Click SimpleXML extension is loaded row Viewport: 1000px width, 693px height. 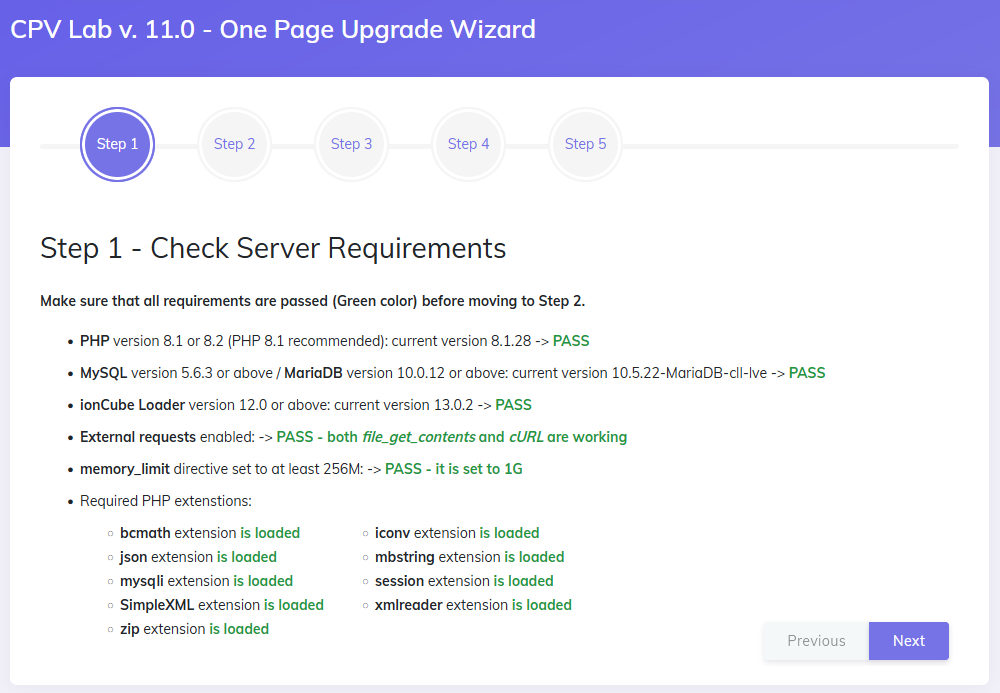tap(222, 605)
